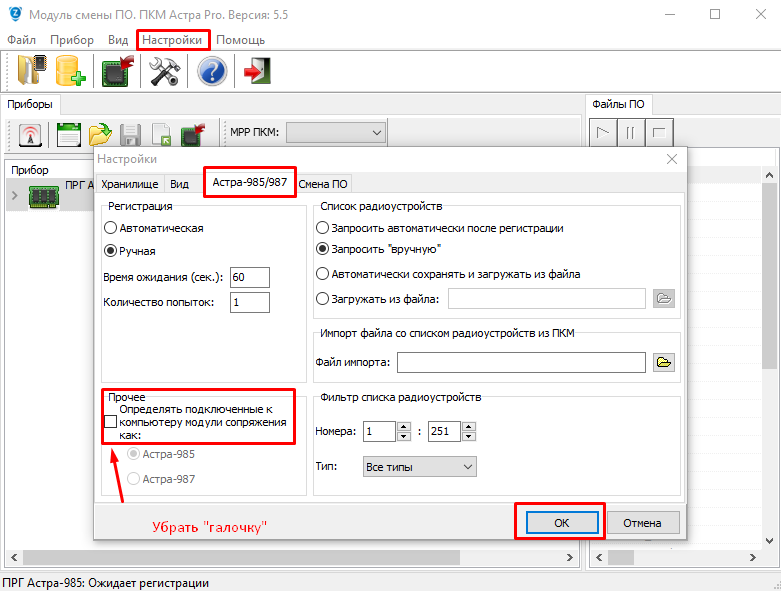781x591 pixels.
Task: Switch to the Смена ПО tab
Action: [x=323, y=184]
